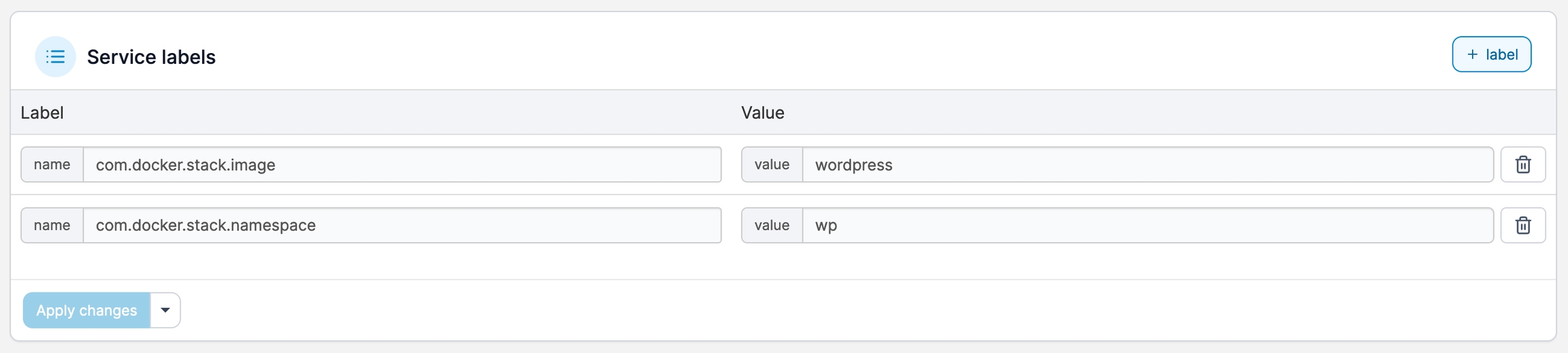Click the Label column header

42,113
